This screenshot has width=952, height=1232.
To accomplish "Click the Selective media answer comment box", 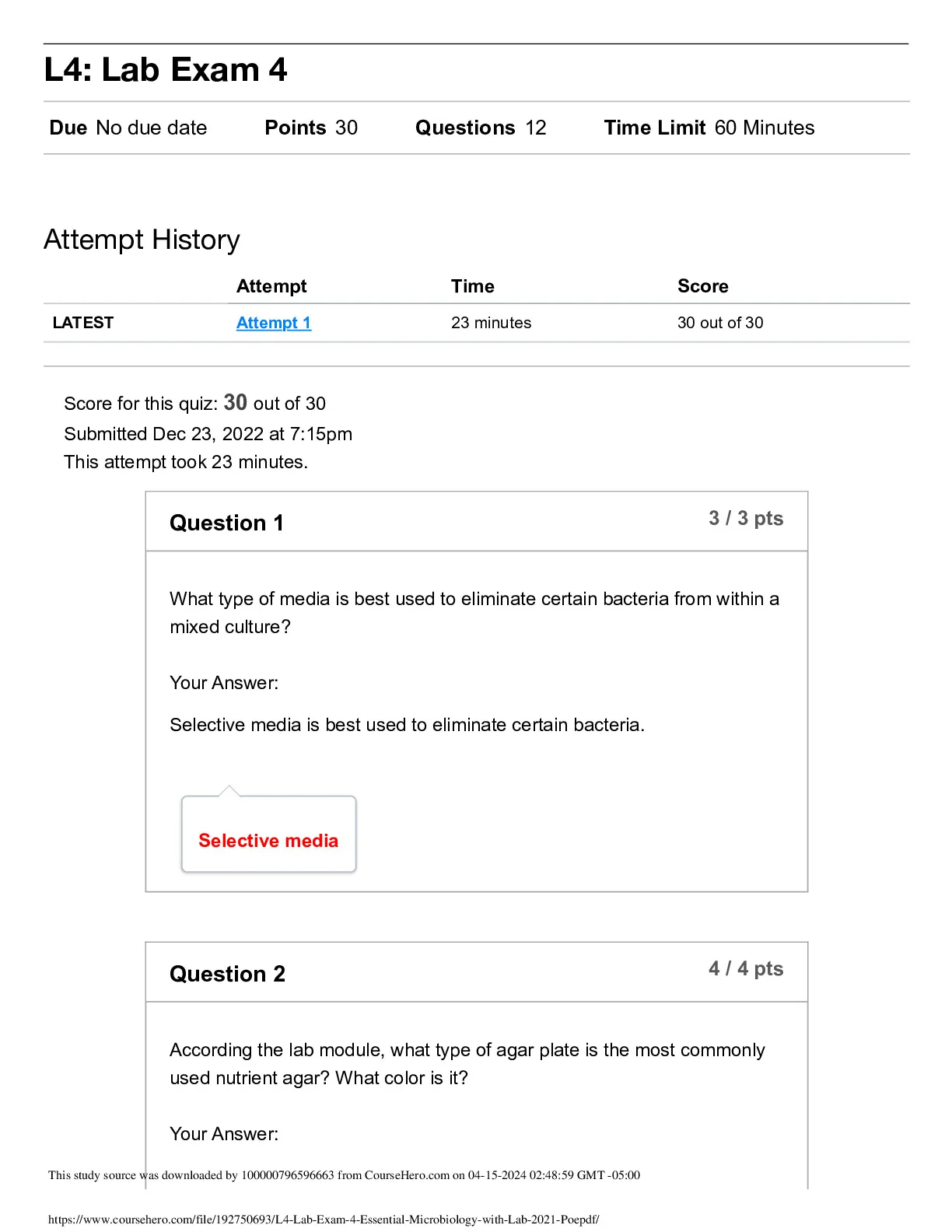I will (x=269, y=834).
